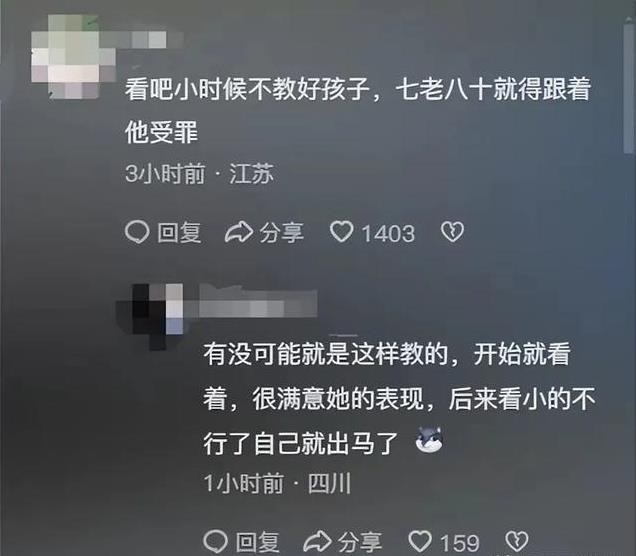Image resolution: width=636 pixels, height=556 pixels.
Task: Like the reply with 159 likes
Action: (420, 541)
